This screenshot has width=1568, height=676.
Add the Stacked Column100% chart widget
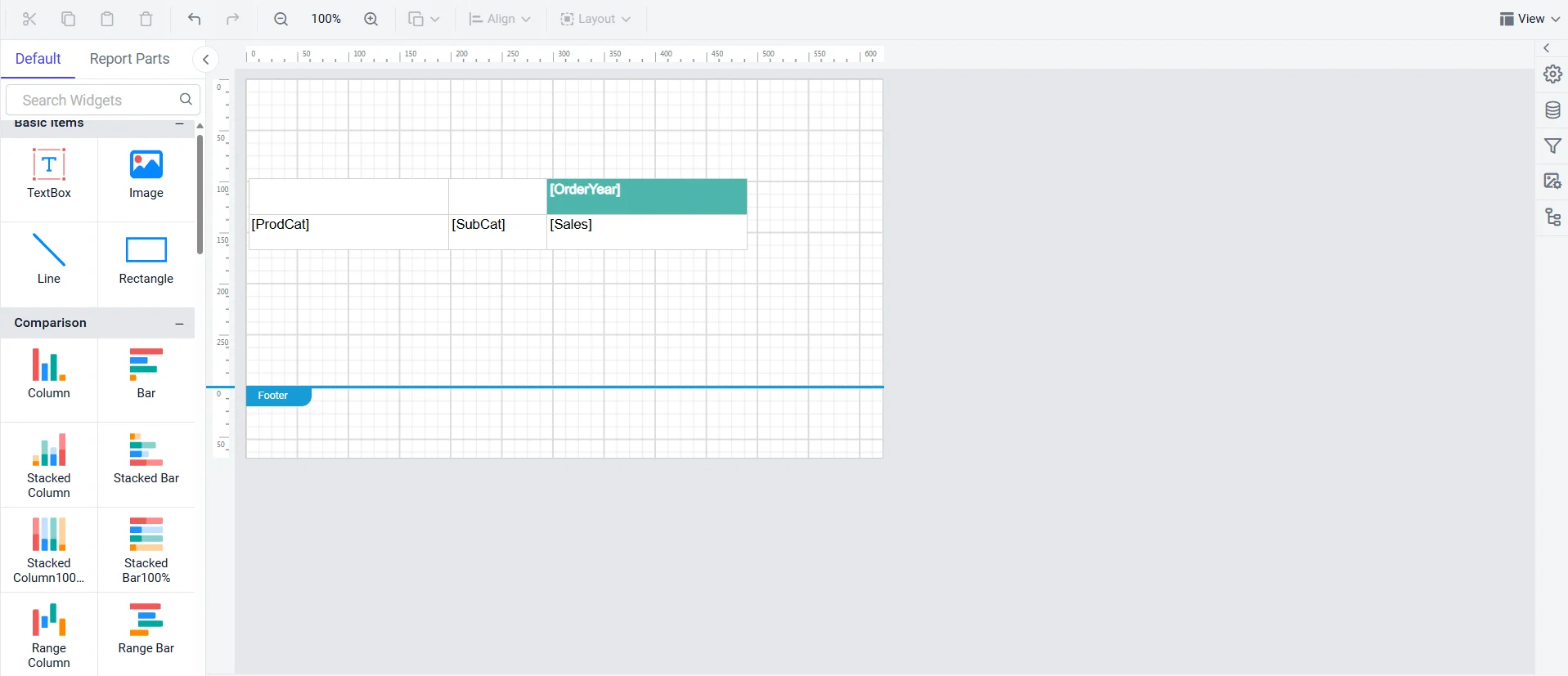click(x=49, y=551)
